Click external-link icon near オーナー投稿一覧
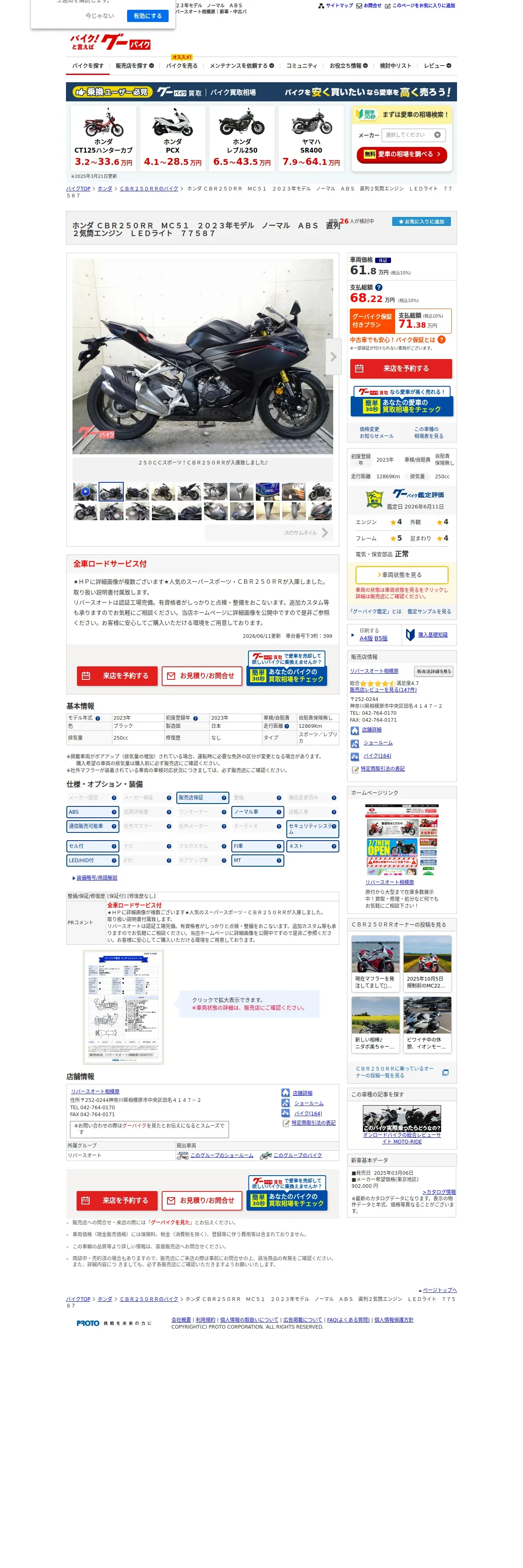This screenshot has width=523, height=1568. pyautogui.click(x=445, y=1073)
